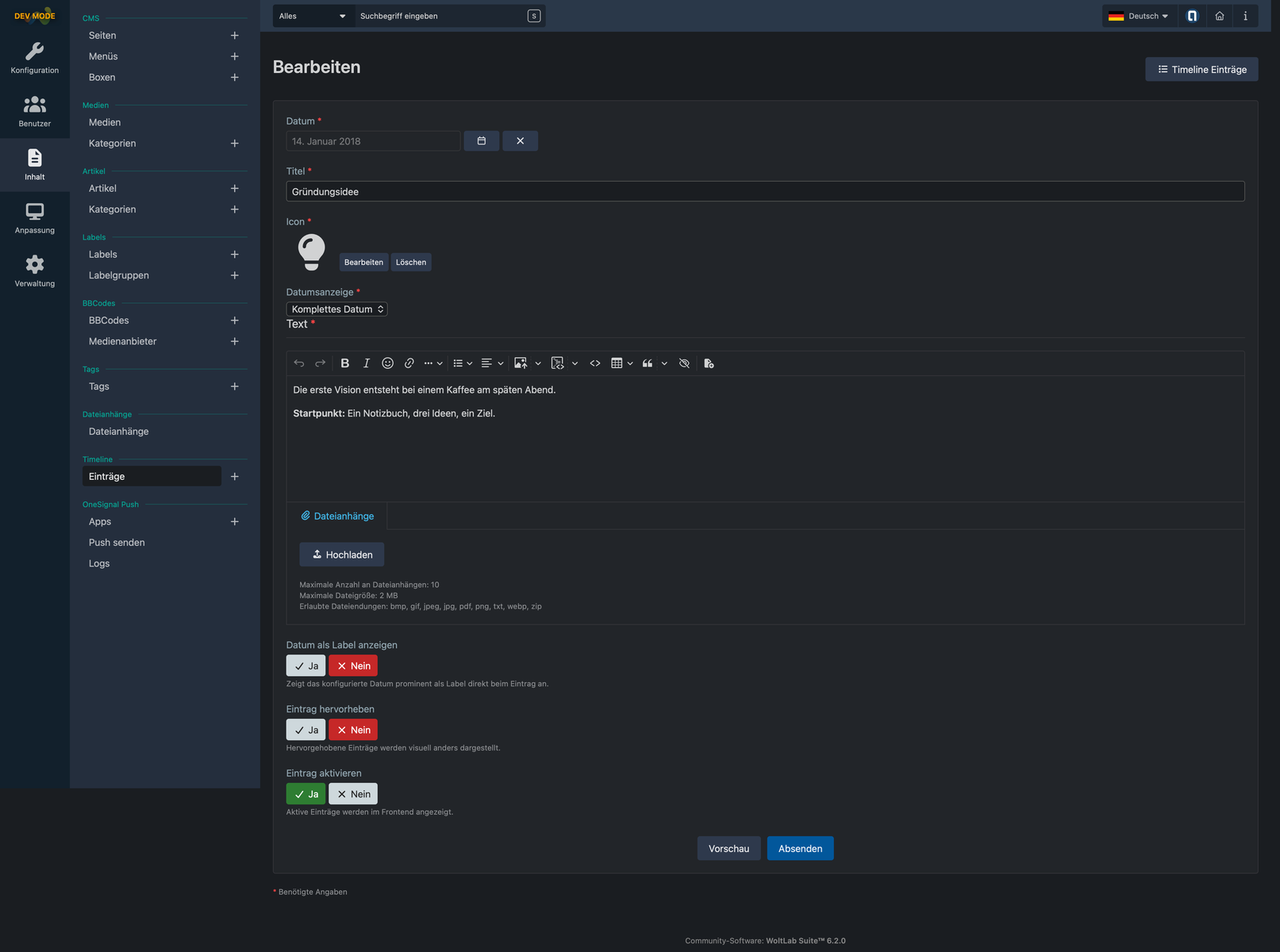Open the calendar date picker
Image resolution: width=1280 pixels, height=952 pixels.
tap(482, 141)
